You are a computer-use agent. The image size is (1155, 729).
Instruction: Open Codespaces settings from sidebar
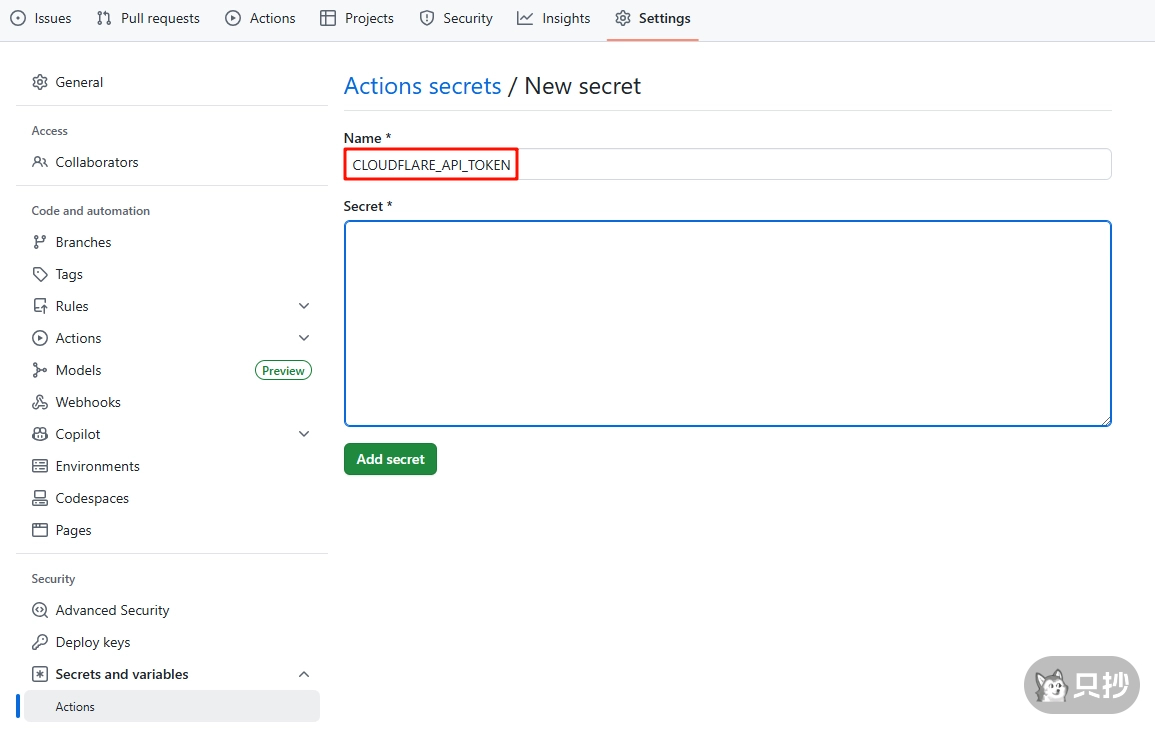(x=39, y=498)
